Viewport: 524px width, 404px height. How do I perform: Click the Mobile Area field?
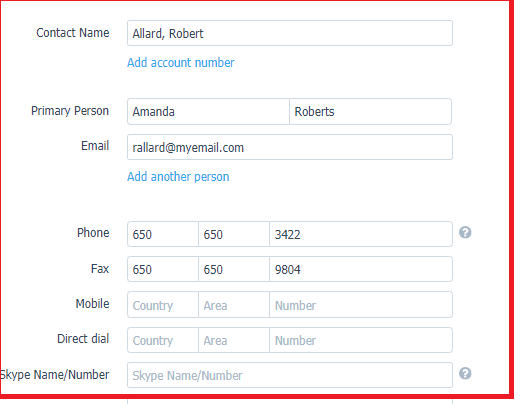pos(234,305)
